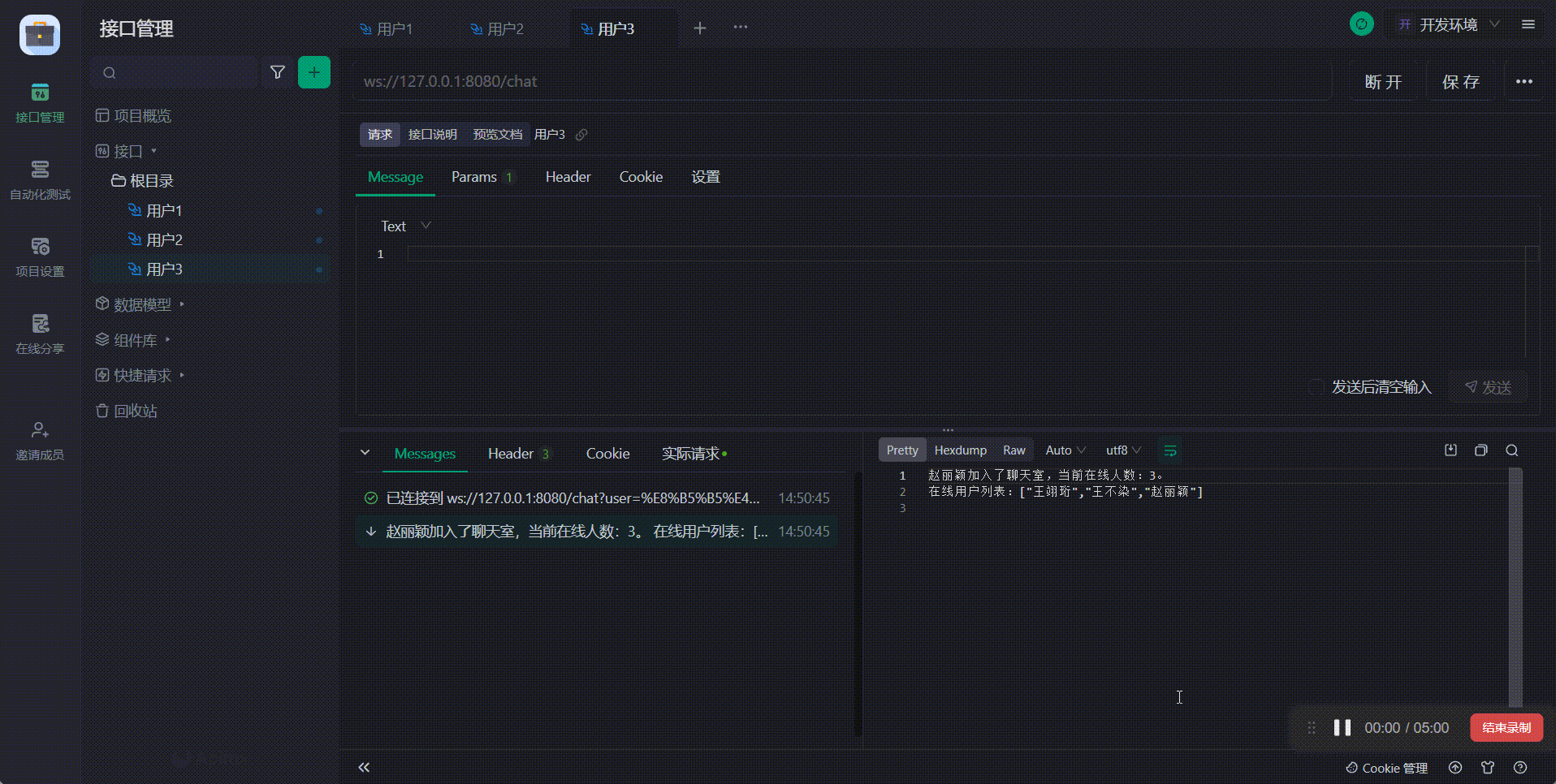Open the response Cookie tab
This screenshot has width=1556, height=784.
[x=608, y=454]
